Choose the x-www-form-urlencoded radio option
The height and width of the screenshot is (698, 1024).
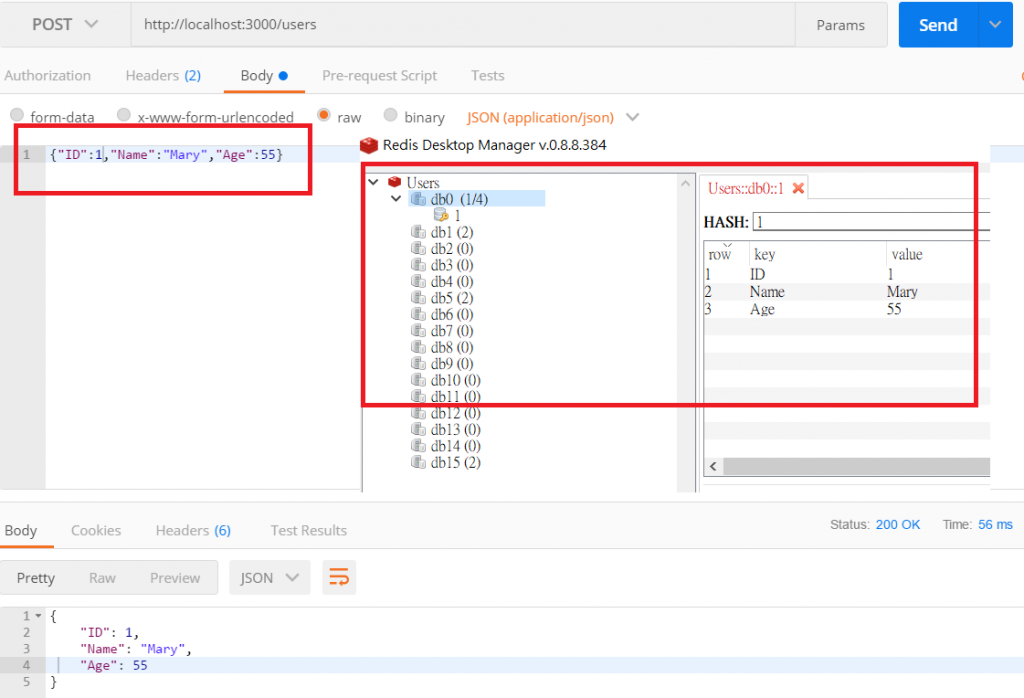pyautogui.click(x=123, y=115)
